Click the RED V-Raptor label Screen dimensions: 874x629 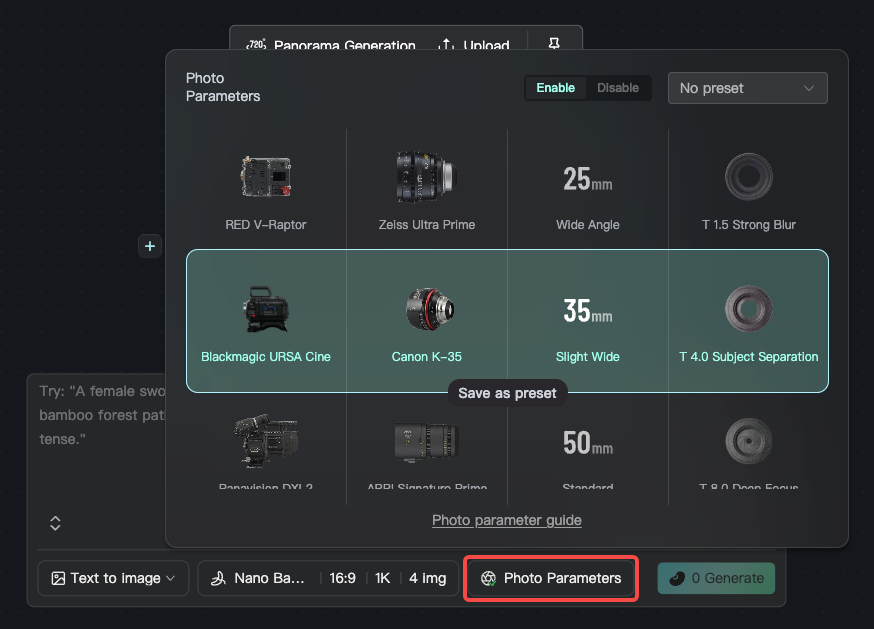point(266,225)
